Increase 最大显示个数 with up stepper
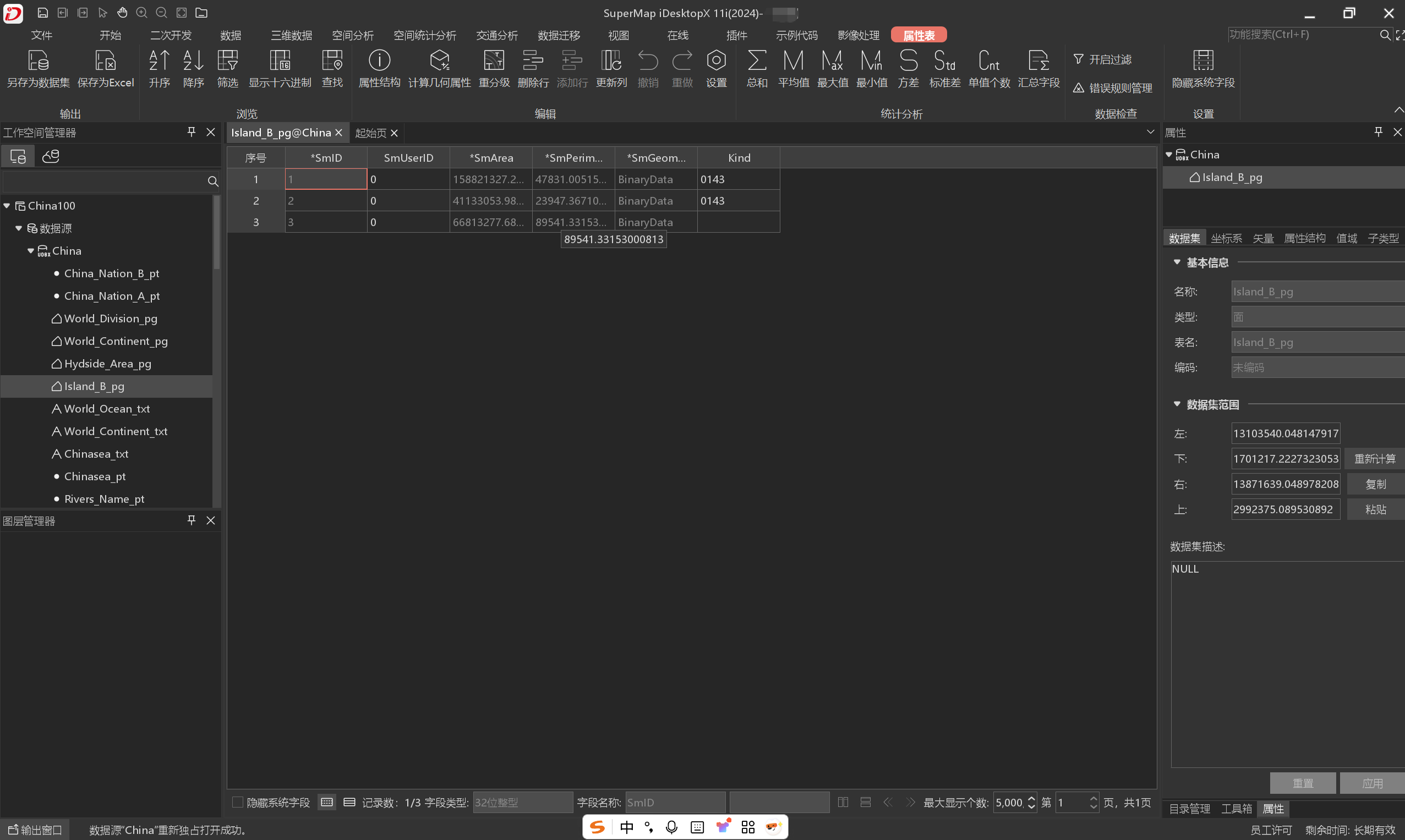 (x=1031, y=798)
